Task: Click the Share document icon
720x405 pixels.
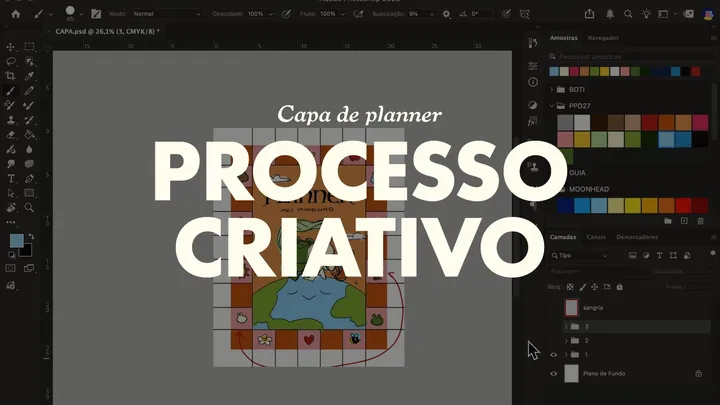Action: (590, 14)
